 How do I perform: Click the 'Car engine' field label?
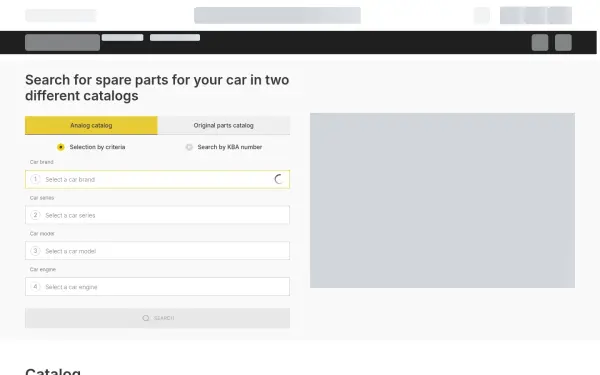click(x=43, y=269)
